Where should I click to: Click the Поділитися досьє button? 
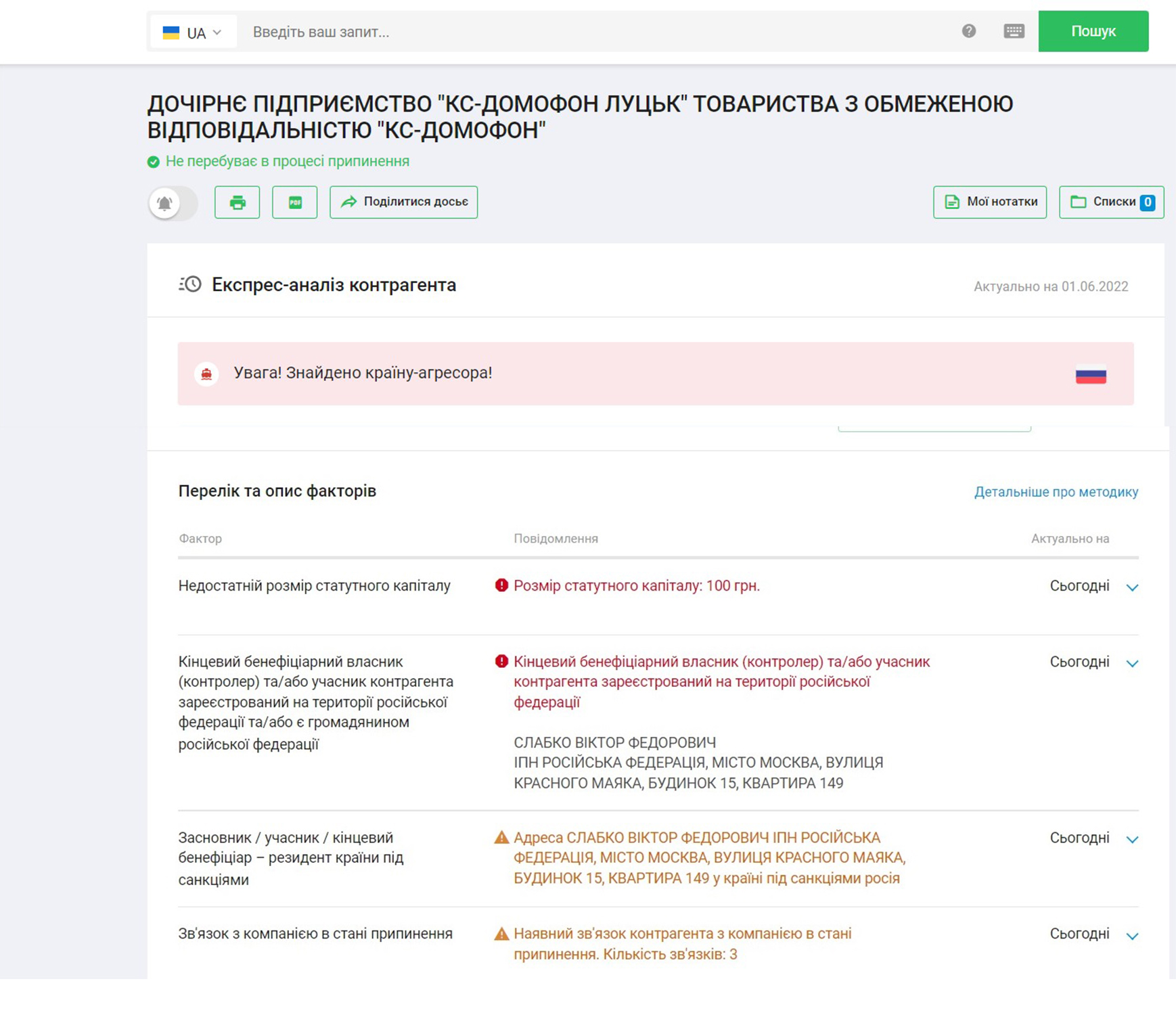(x=403, y=202)
